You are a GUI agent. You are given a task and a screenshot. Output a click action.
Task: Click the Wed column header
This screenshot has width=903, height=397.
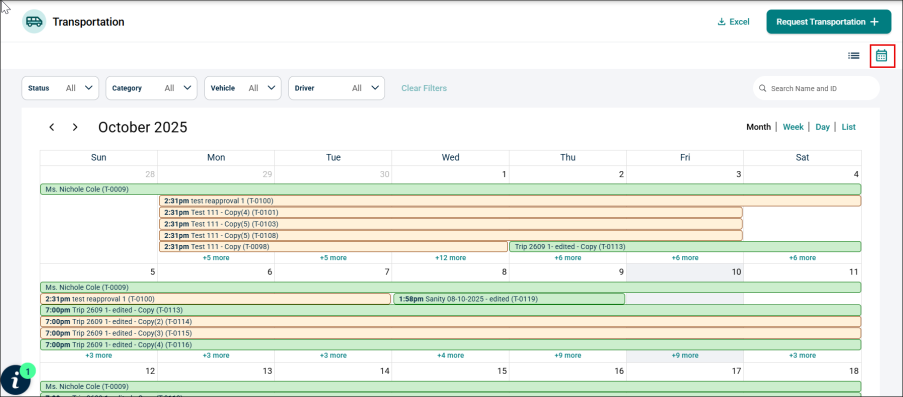450,157
